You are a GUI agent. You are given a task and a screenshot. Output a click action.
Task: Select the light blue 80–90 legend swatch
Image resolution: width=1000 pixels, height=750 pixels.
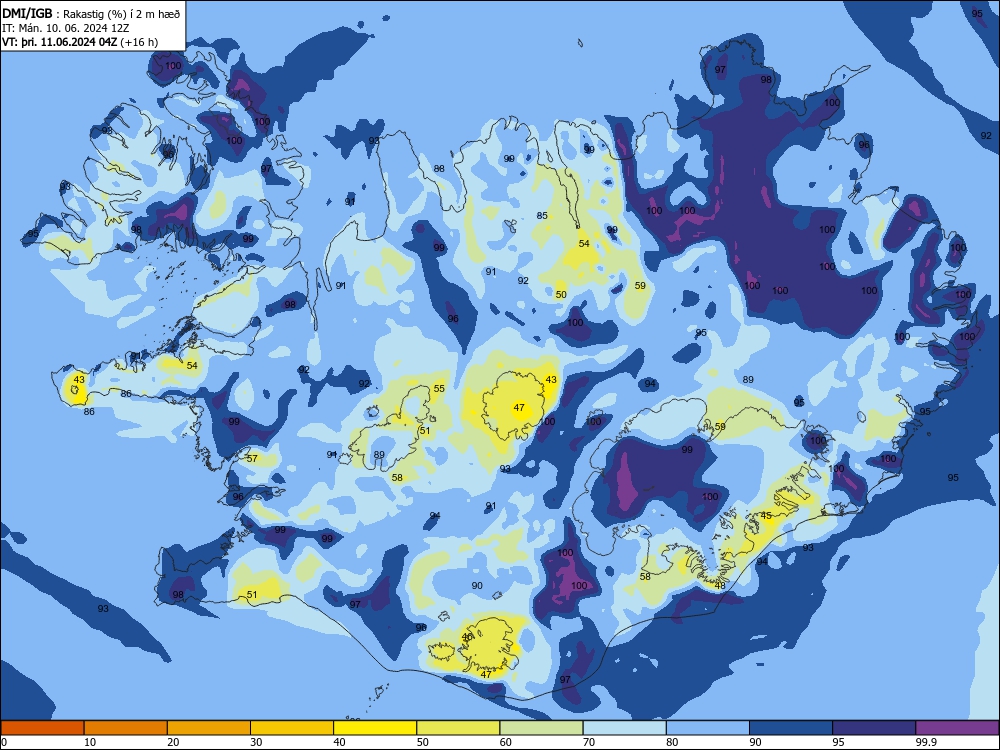[708, 728]
